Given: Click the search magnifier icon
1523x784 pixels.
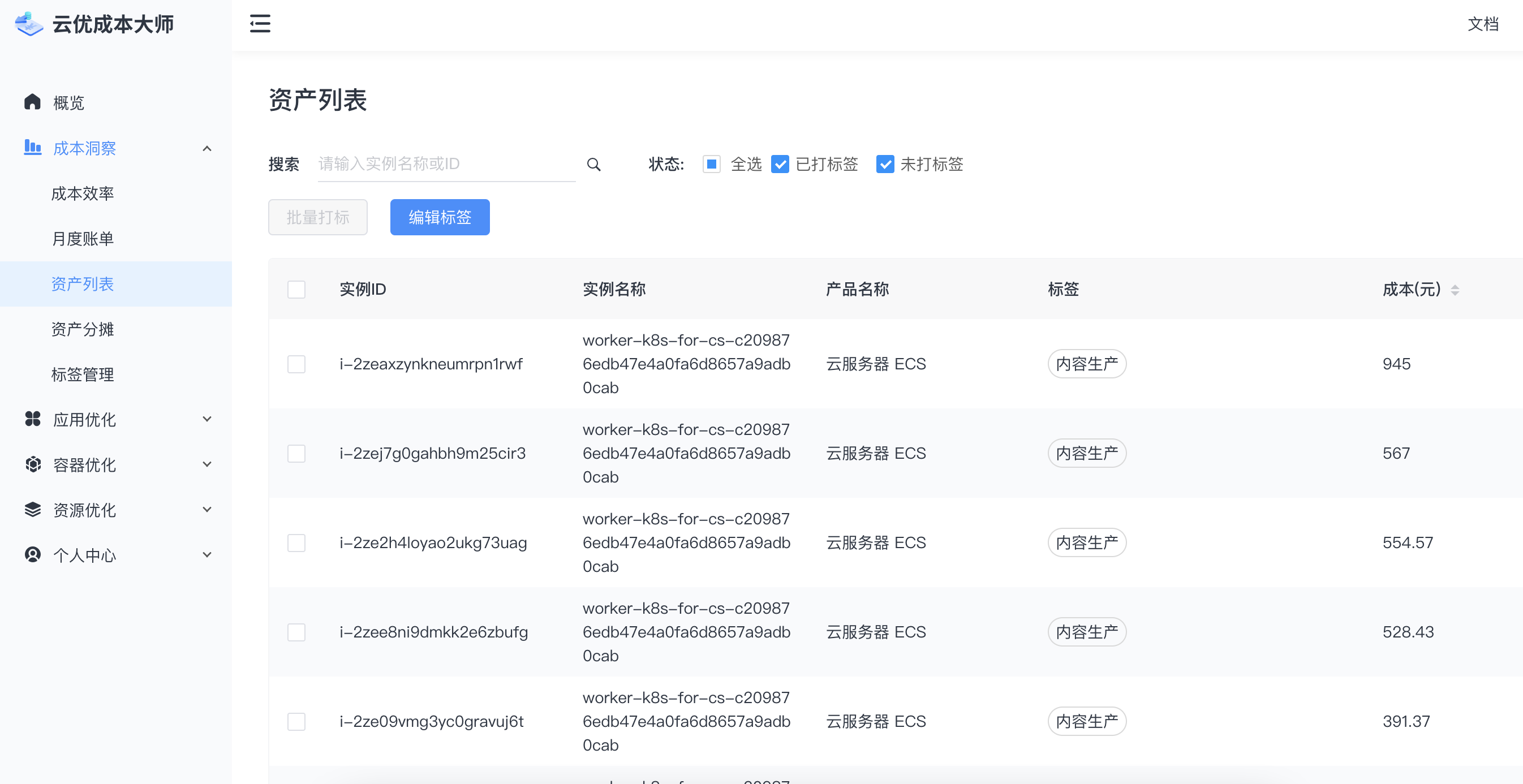Looking at the screenshot, I should (x=593, y=165).
